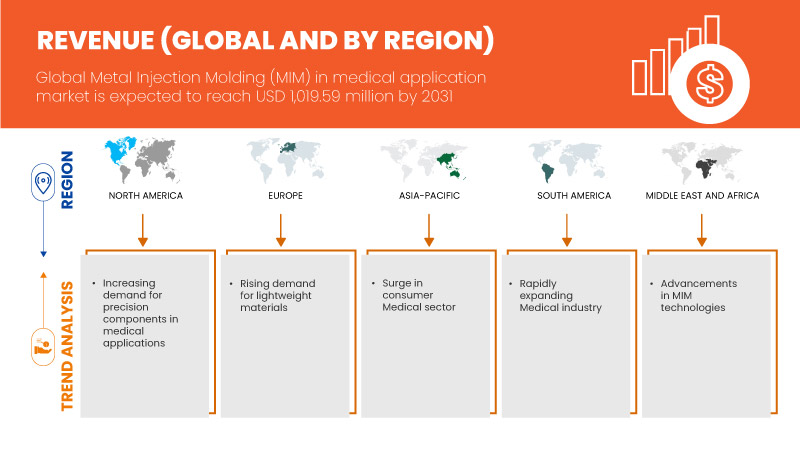Click the orange arrow below North America

click(145, 228)
